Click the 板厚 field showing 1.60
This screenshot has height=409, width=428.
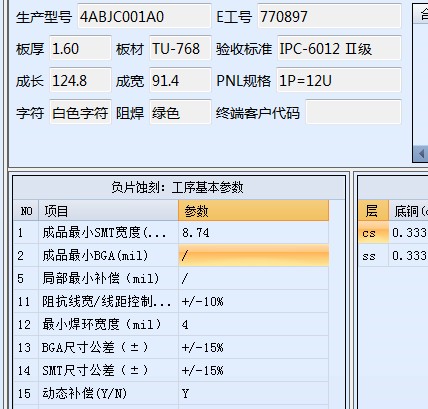click(80, 48)
